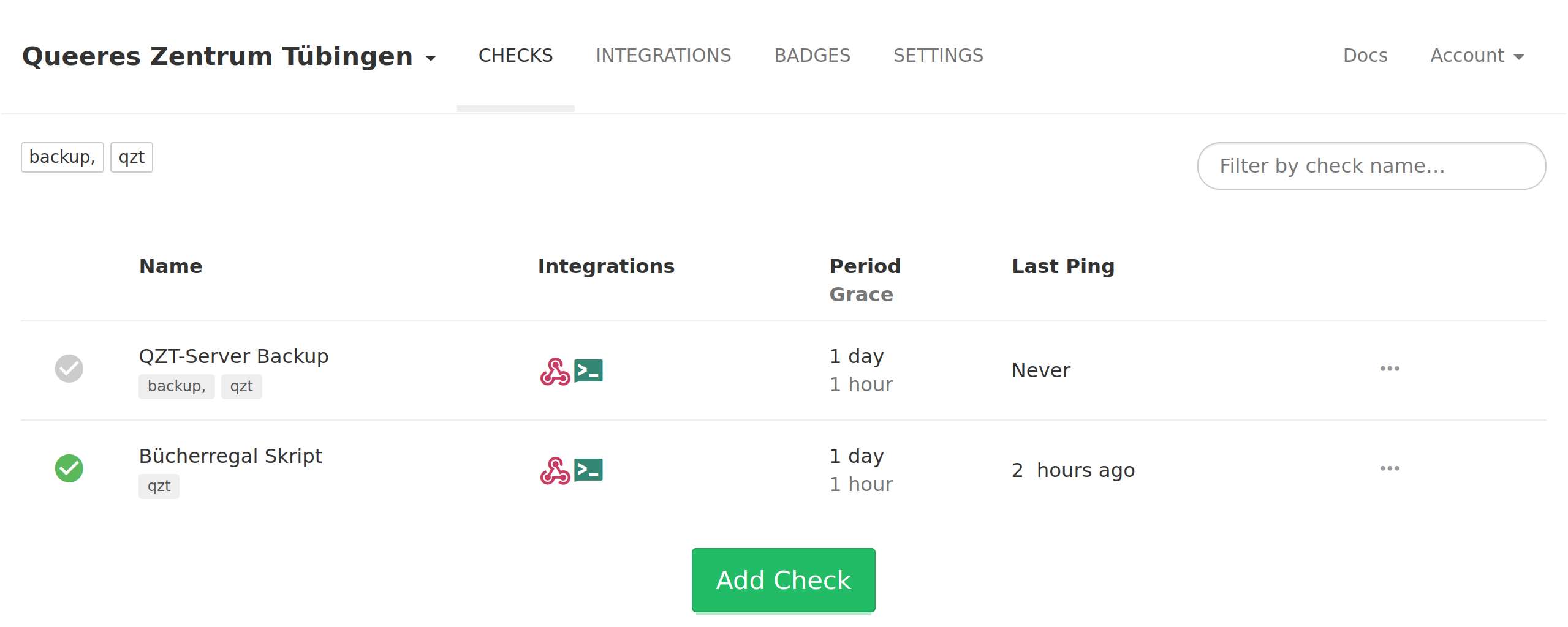Open three-dot menu for Bücherregal Skript
Viewport: 1568px width, 627px height.
tap(1389, 468)
